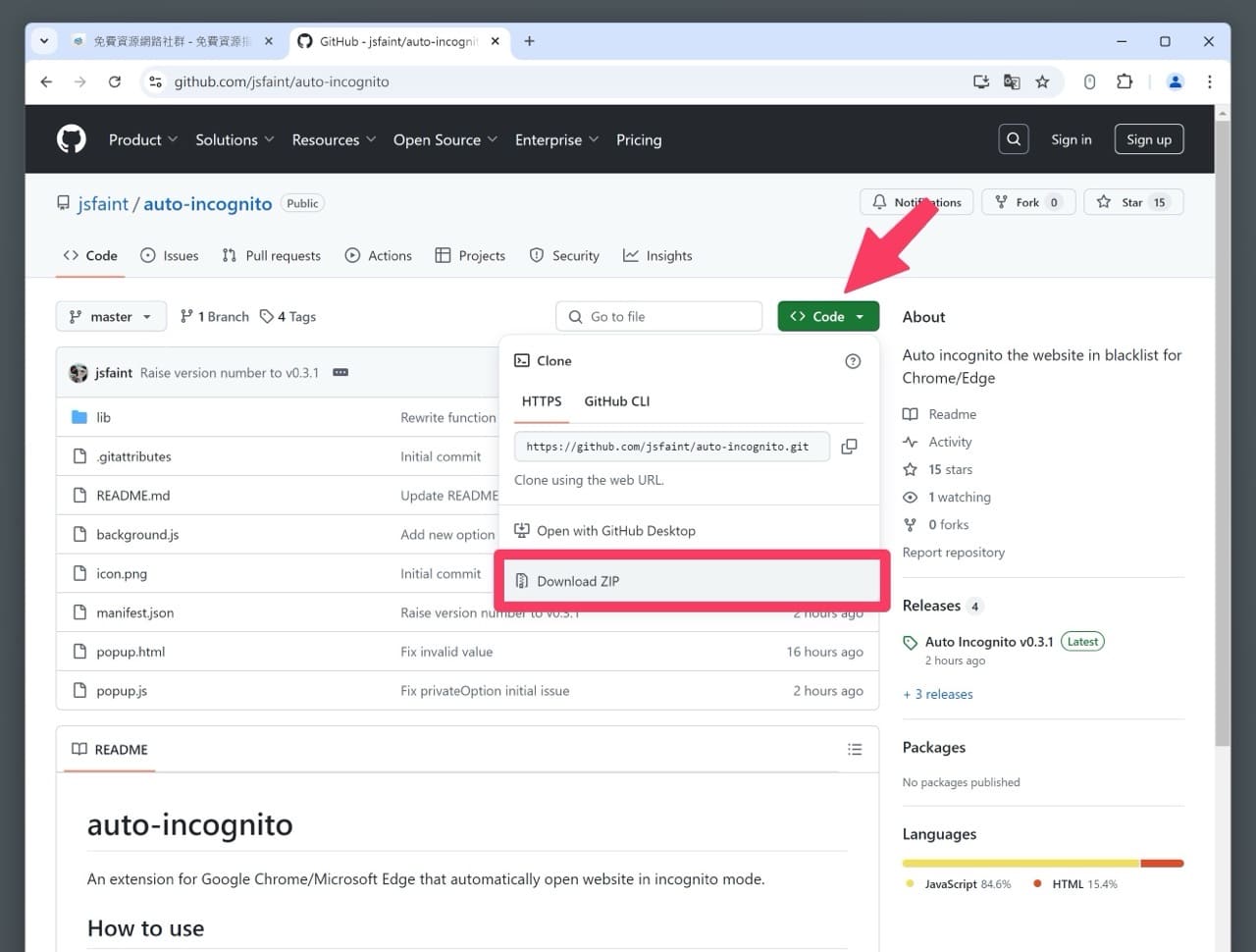Open the lib folder

pos(103,417)
